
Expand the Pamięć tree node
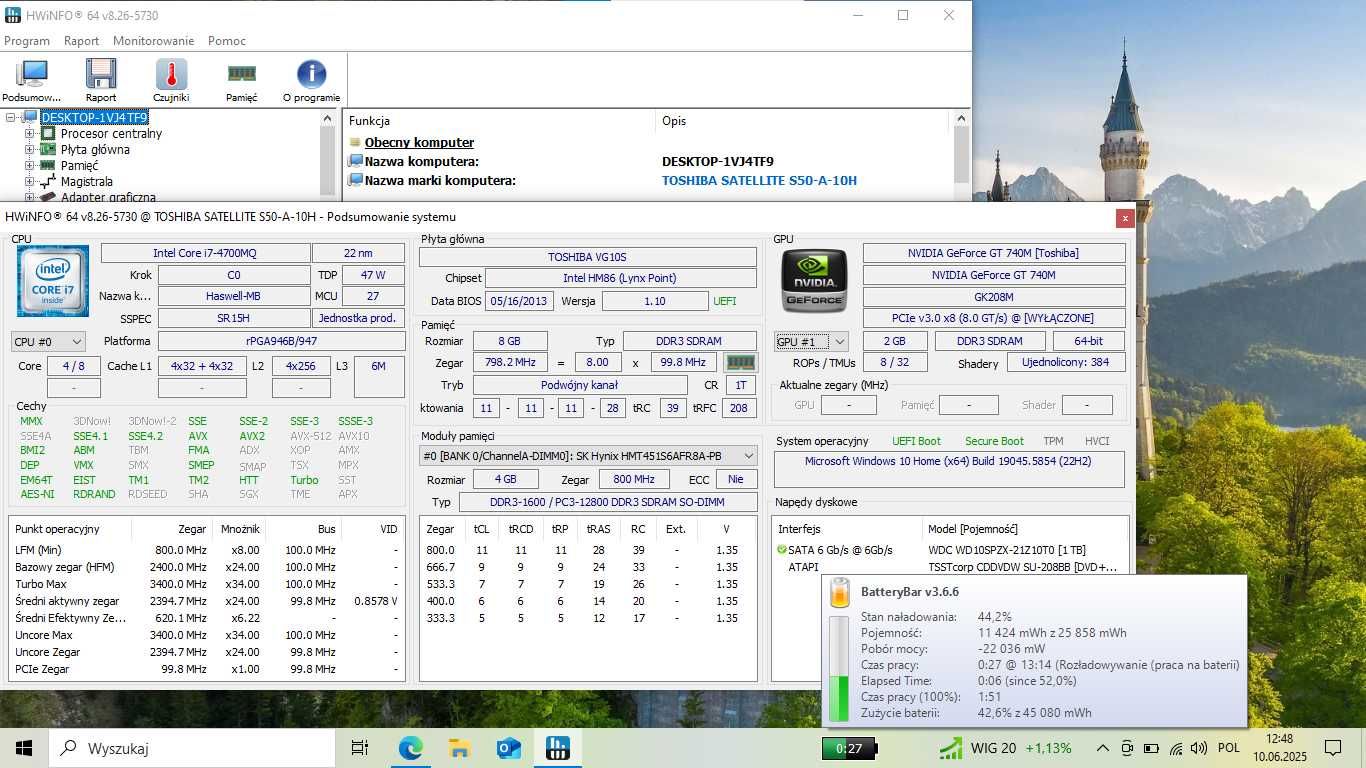pyautogui.click(x=30, y=166)
